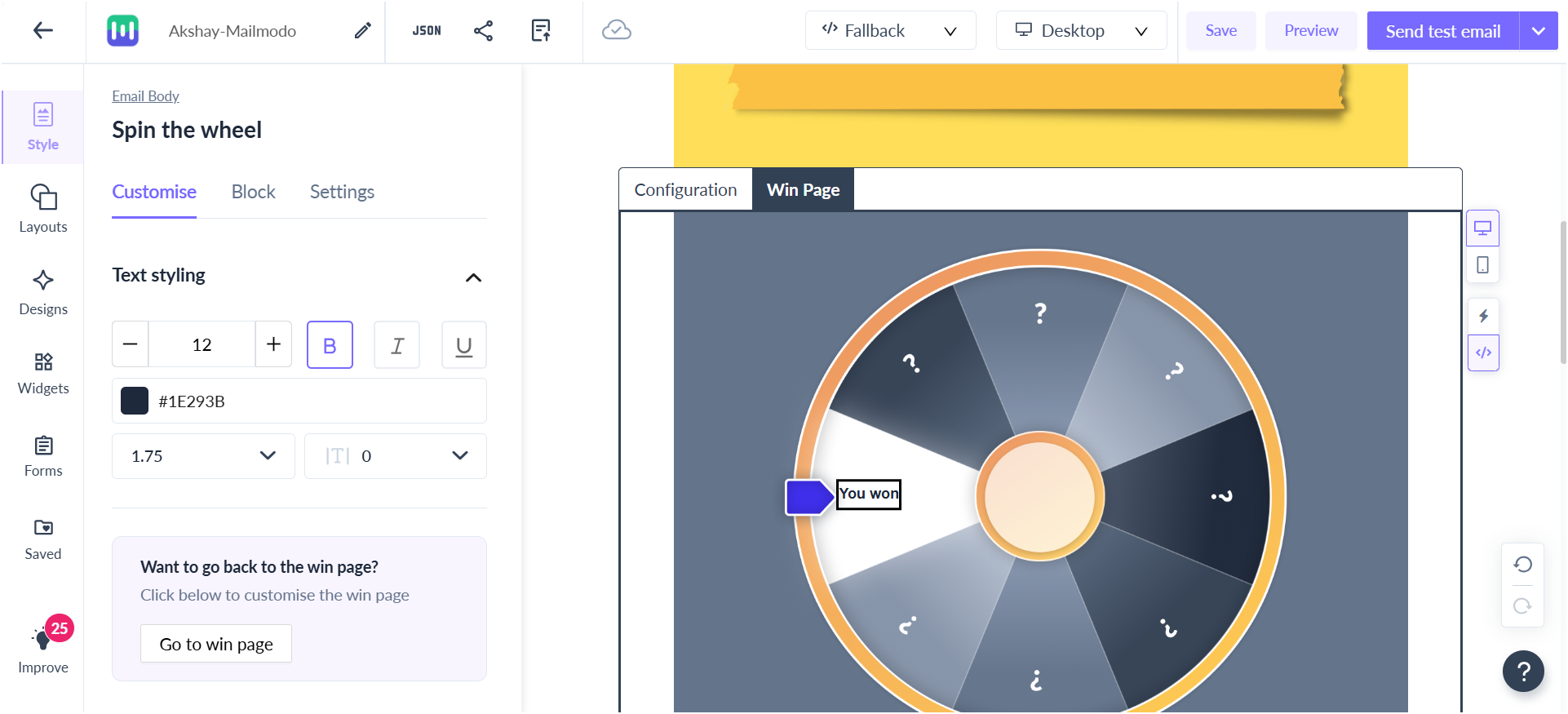Click the Akshay-Mailmodo template name
The width and height of the screenshot is (1568, 714).
click(233, 31)
